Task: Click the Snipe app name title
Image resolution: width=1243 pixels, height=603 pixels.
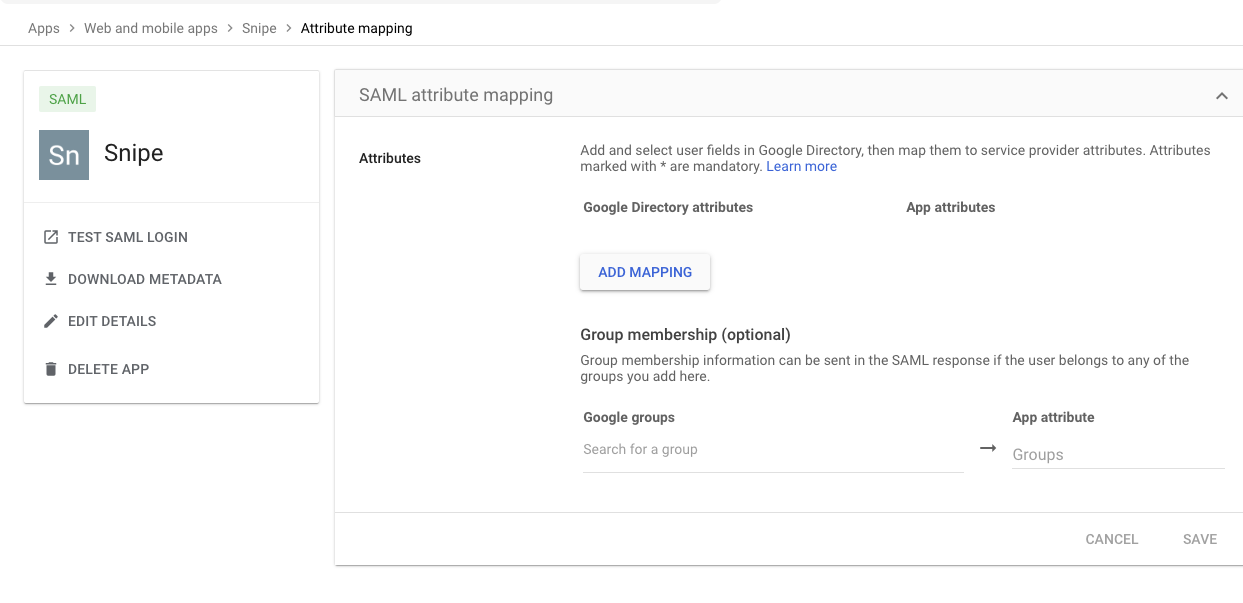Action: (134, 153)
